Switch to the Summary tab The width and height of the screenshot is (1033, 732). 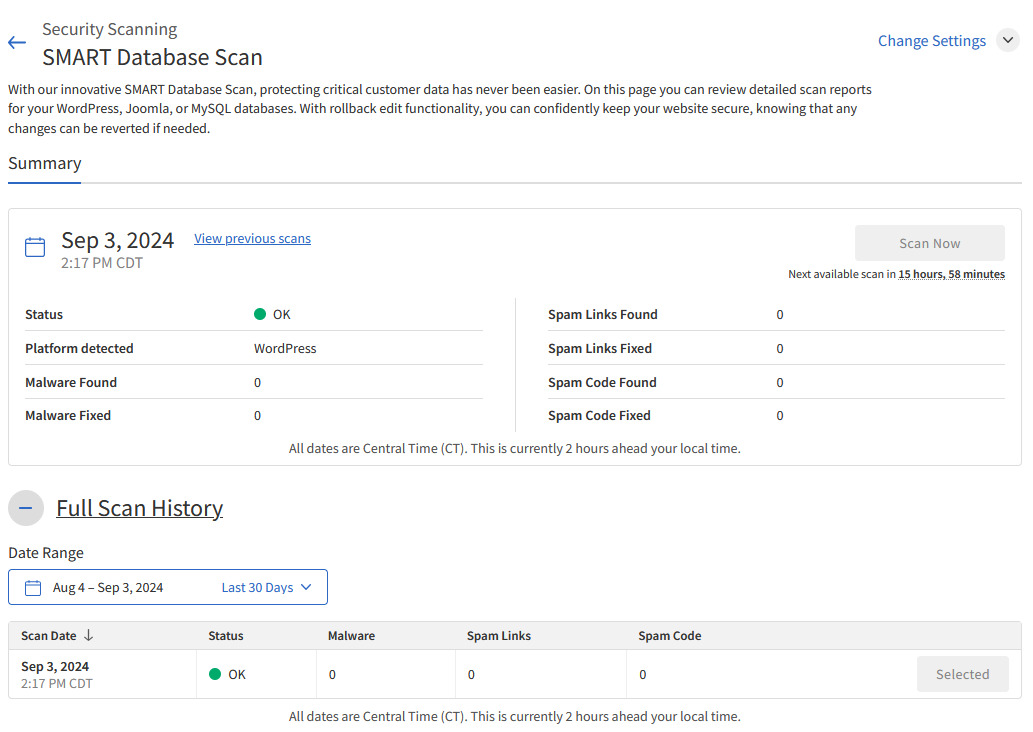click(x=45, y=164)
